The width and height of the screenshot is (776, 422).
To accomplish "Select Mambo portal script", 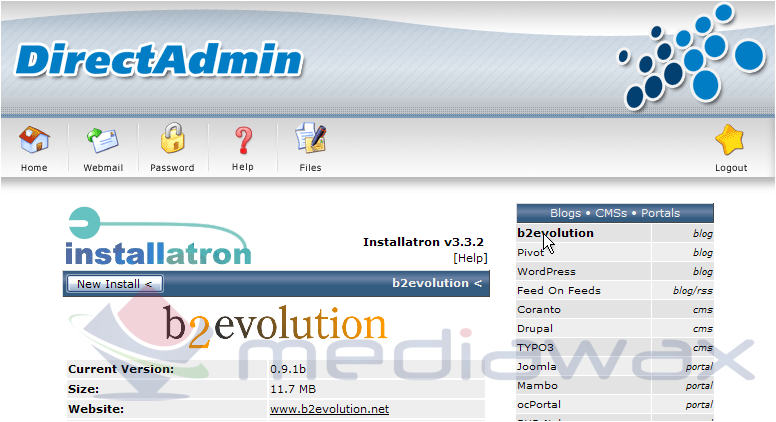I will (537, 385).
